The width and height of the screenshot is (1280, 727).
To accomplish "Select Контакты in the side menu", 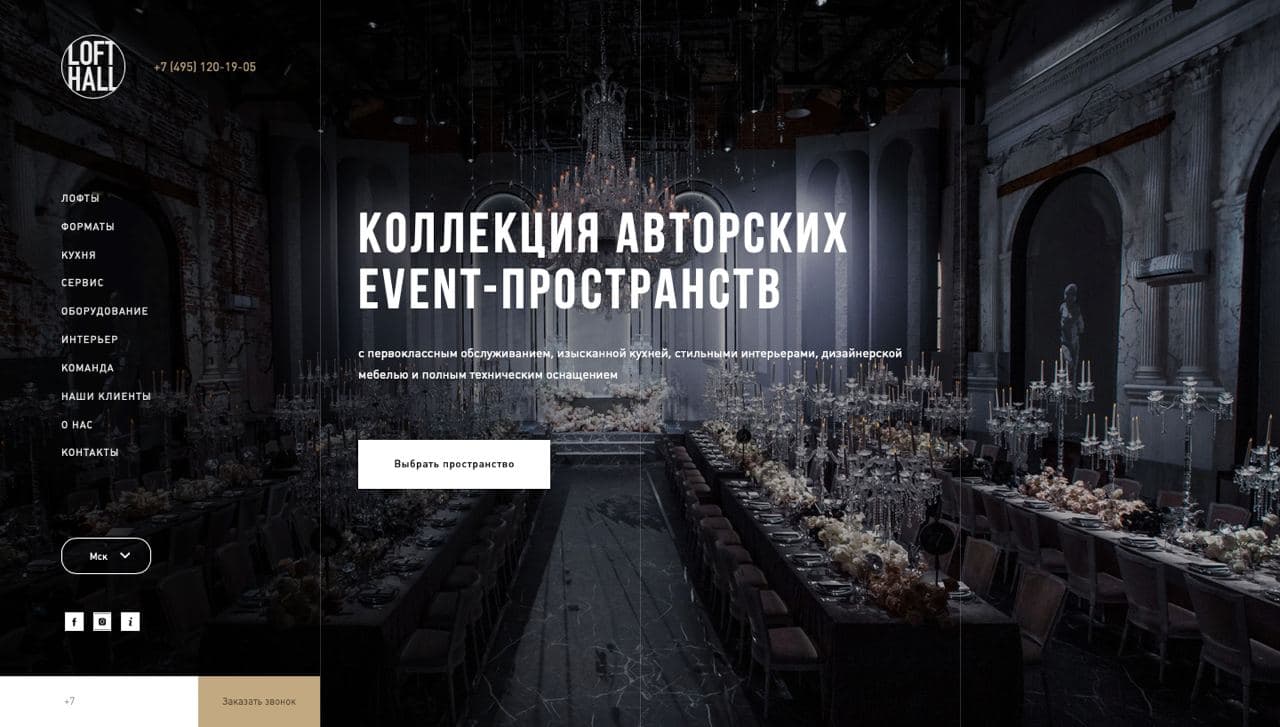I will point(90,452).
